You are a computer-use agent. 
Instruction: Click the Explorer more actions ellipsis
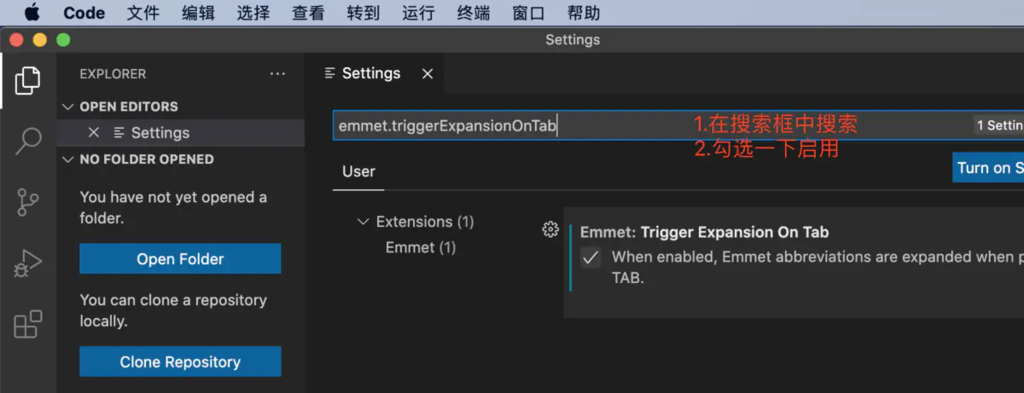tap(278, 74)
